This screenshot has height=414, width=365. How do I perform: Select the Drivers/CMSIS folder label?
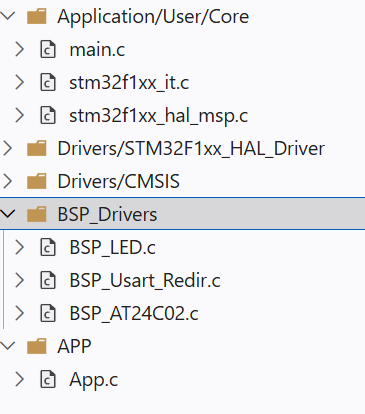click(118, 182)
